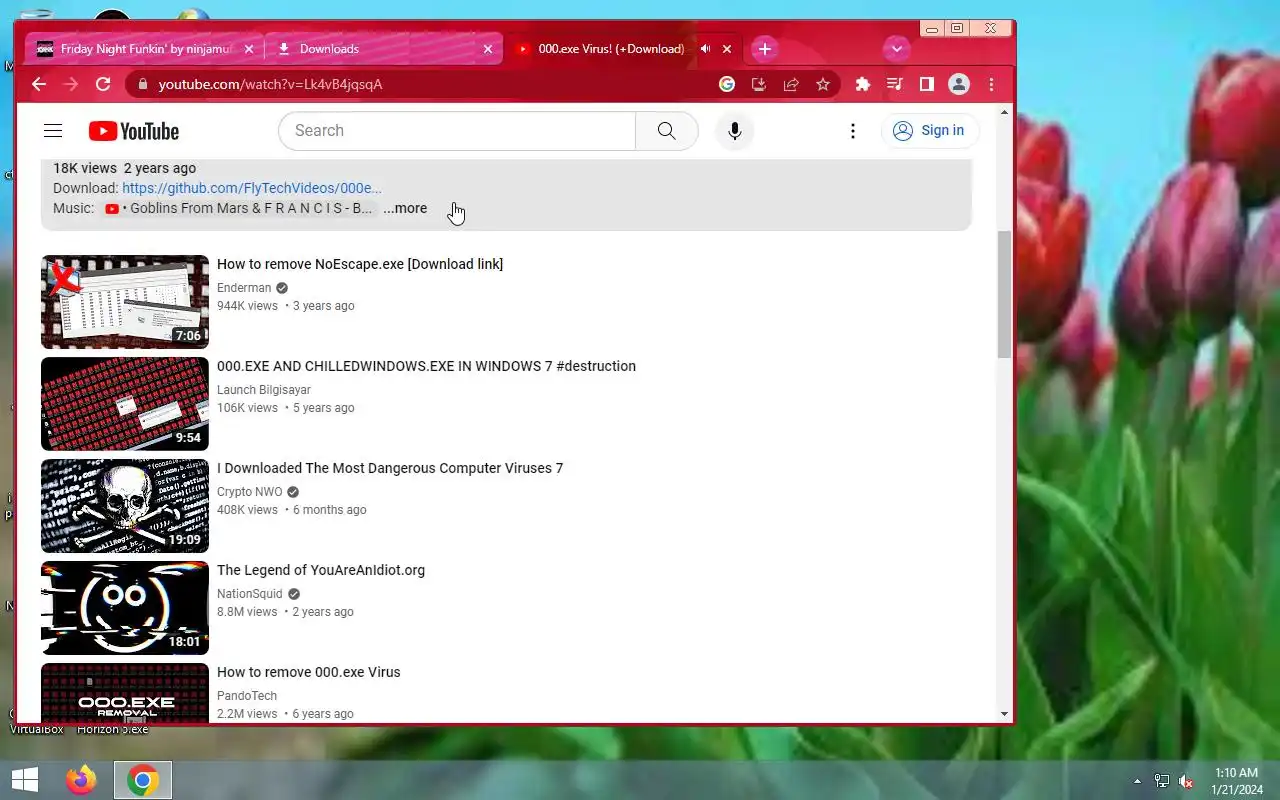Viewport: 1280px width, 800px height.
Task: Click PandoTech channel name
Action: 247,696
